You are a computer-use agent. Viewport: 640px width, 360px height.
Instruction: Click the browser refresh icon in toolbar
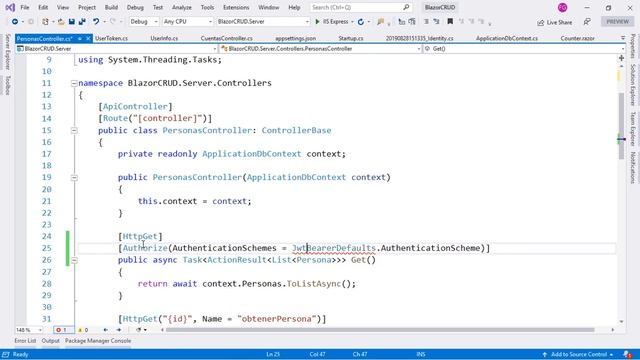tap(361, 22)
